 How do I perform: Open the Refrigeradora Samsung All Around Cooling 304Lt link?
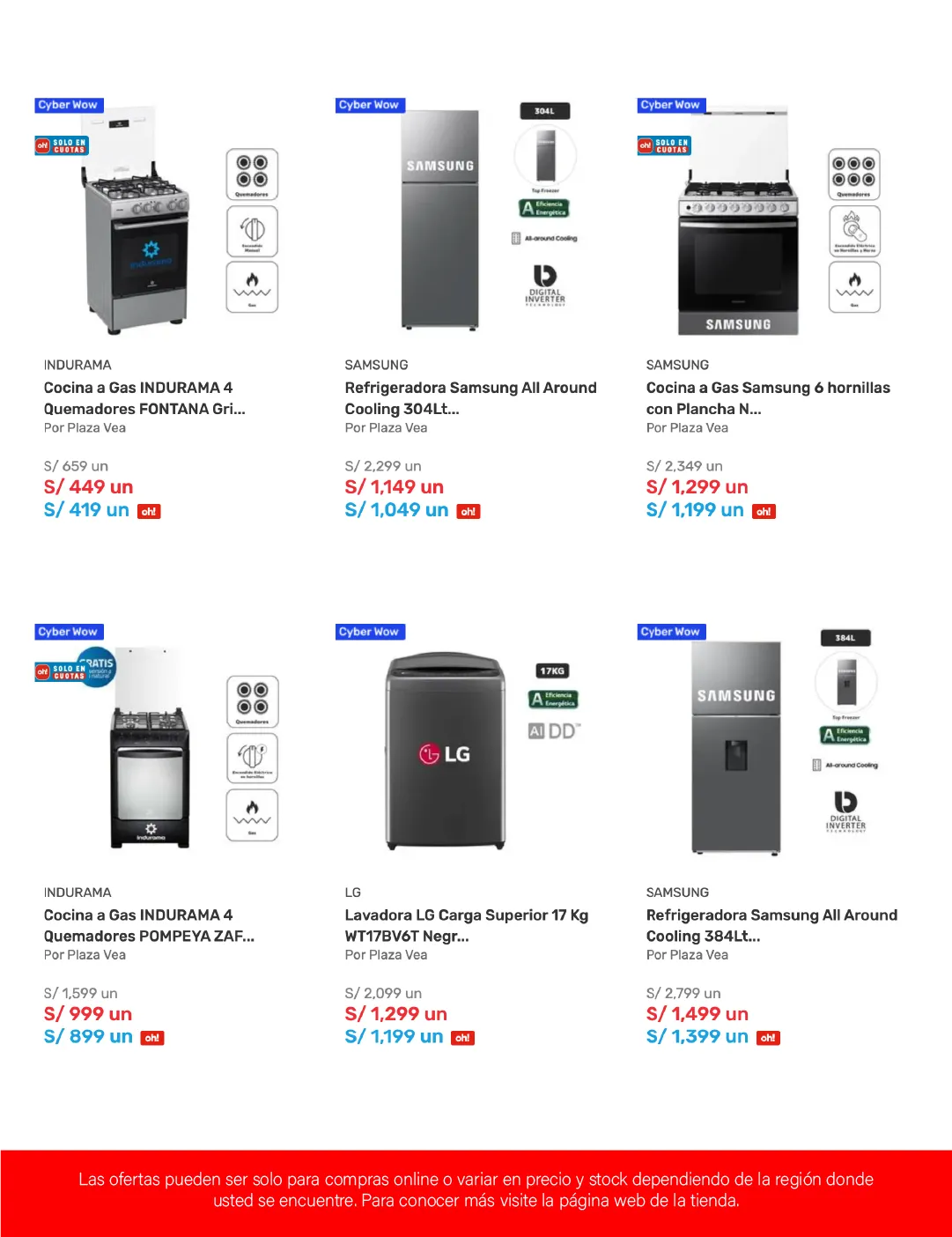click(x=470, y=398)
